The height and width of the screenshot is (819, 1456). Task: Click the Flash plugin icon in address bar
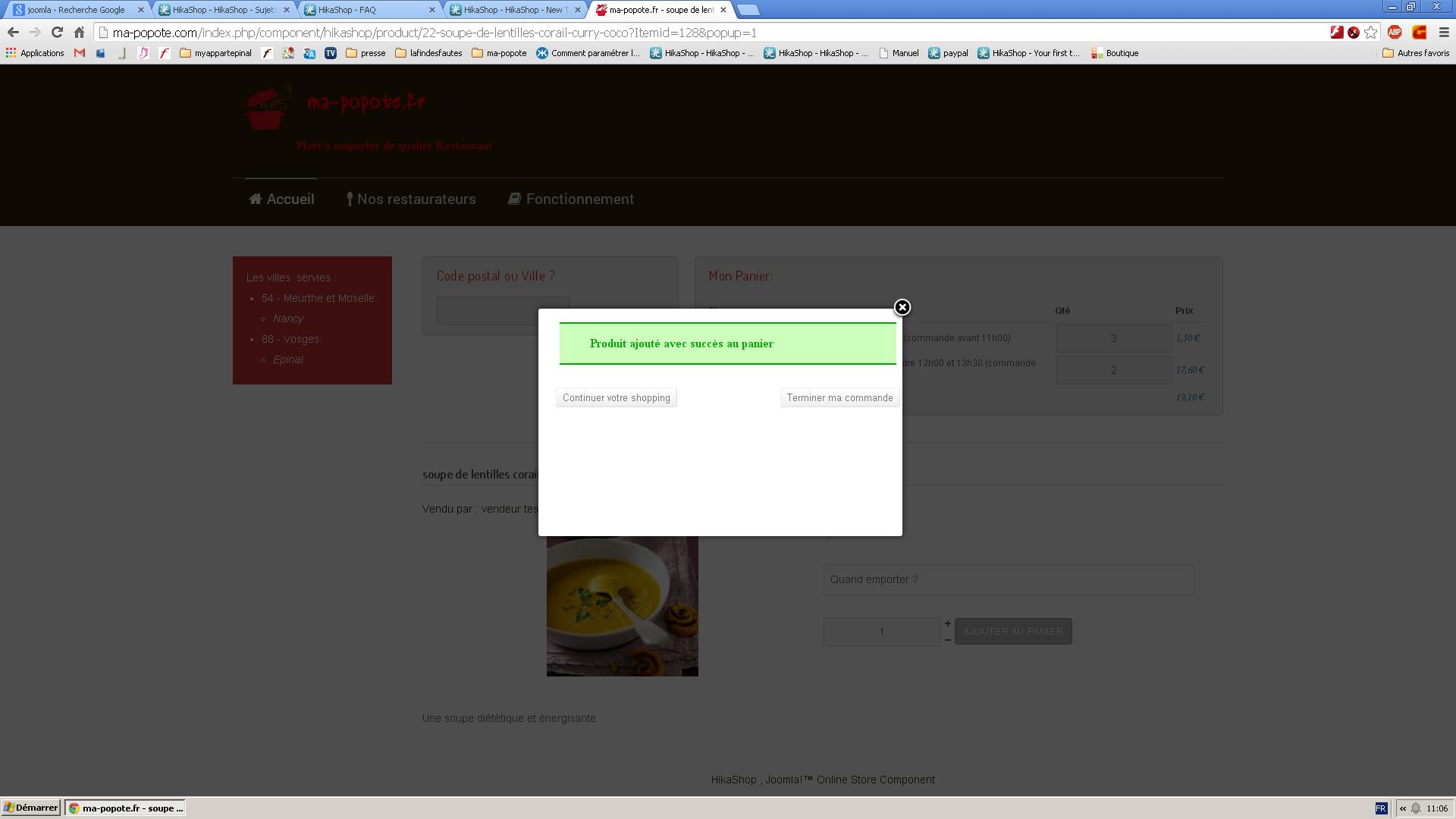point(1336,33)
